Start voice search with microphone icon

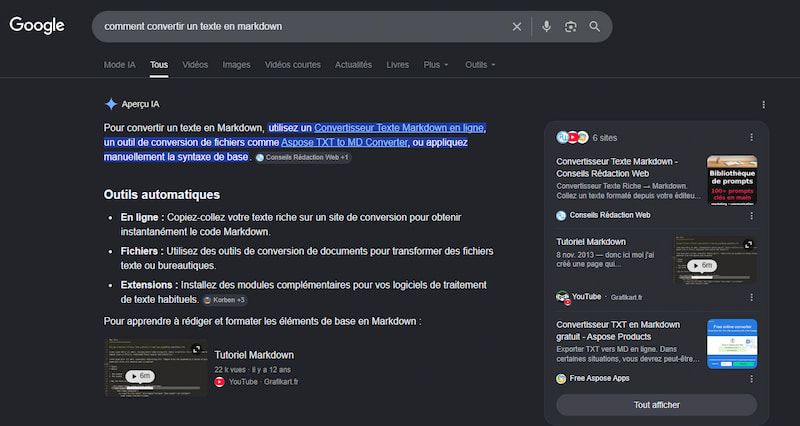pyautogui.click(x=546, y=27)
